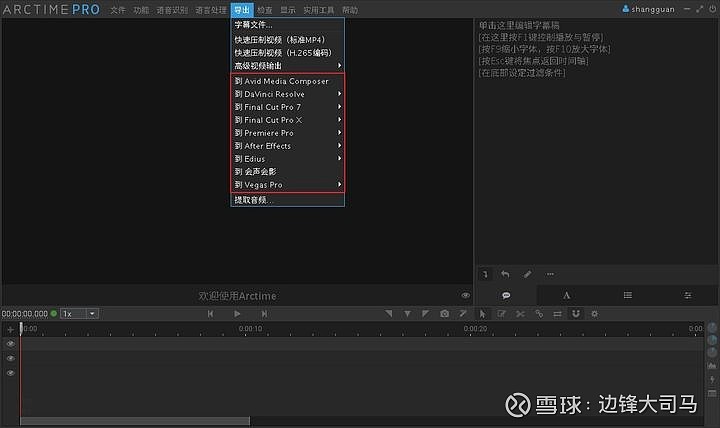This screenshot has height=428, width=720.
Task: Expand the Edius export submenu
Action: [339, 158]
